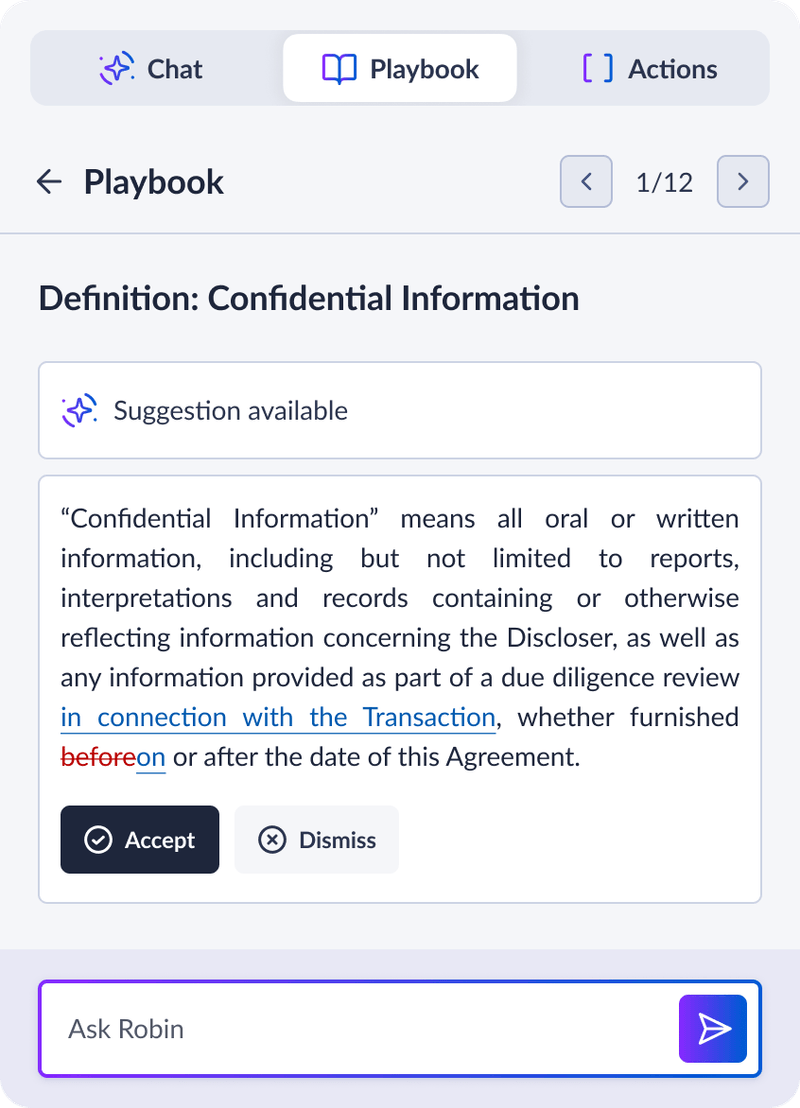Click the inserted text "in connection with the Transaction"
Image resolution: width=800 pixels, height=1108 pixels.
(x=278, y=717)
